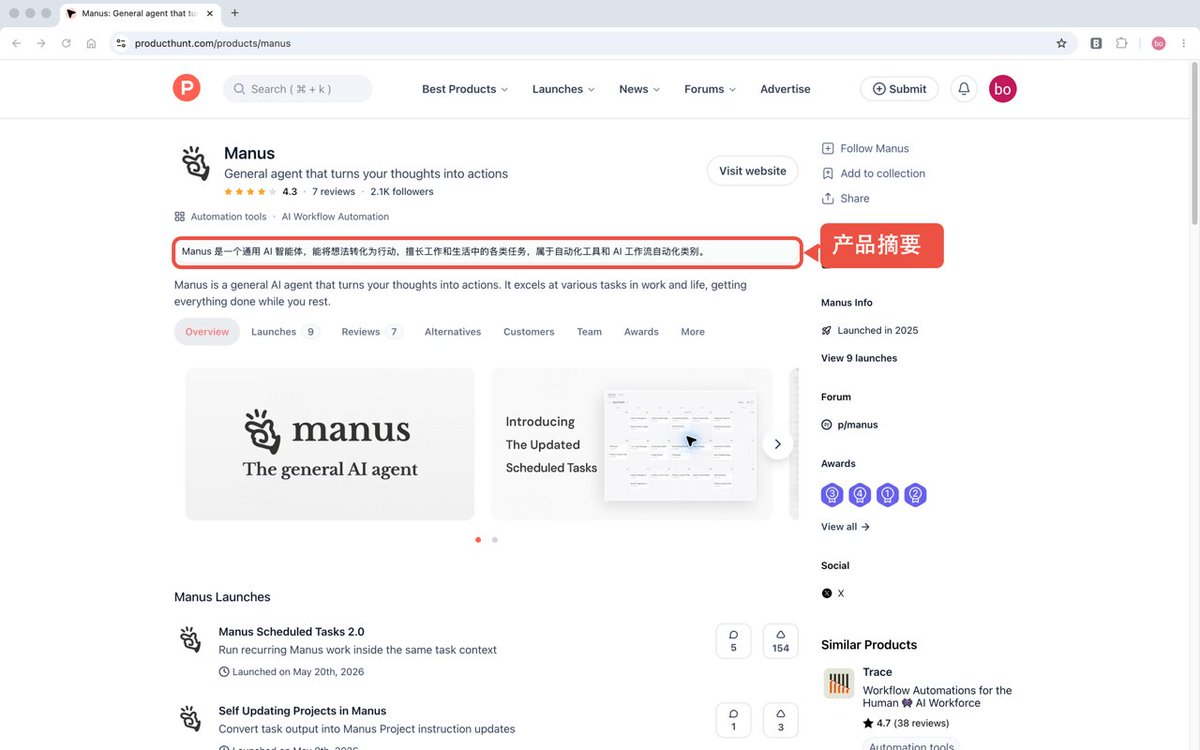Select the number 1 award badge
Viewport: 1200px width, 750px height.
pyautogui.click(x=887, y=494)
